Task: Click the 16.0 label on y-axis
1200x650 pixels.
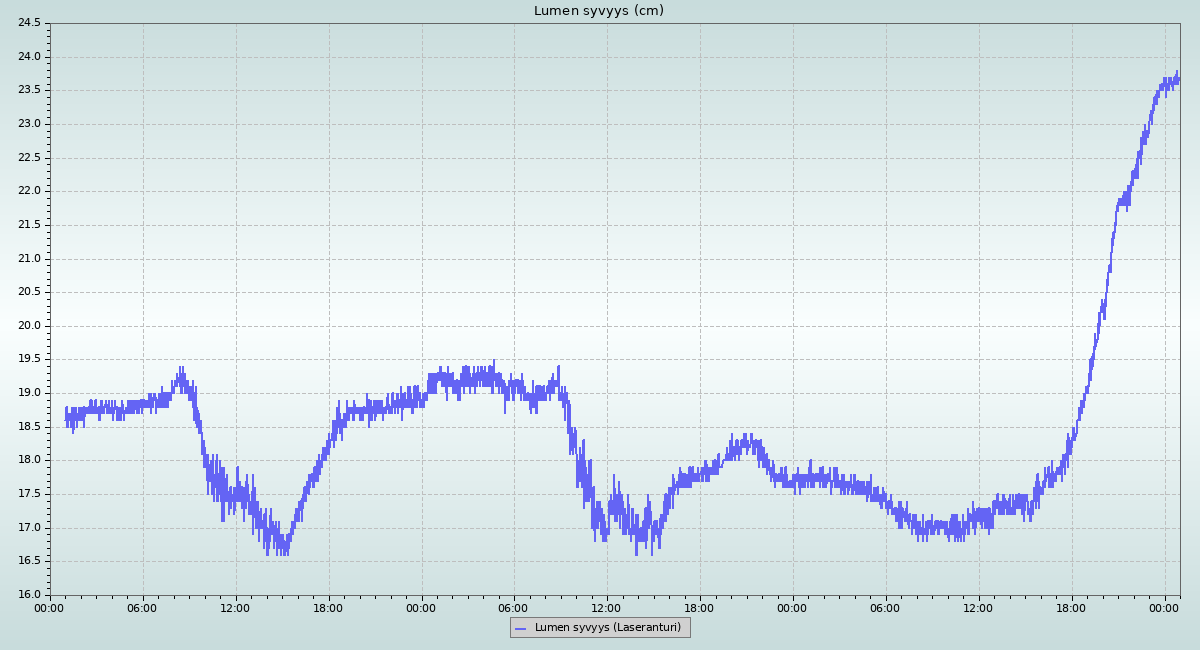Action: tap(30, 595)
